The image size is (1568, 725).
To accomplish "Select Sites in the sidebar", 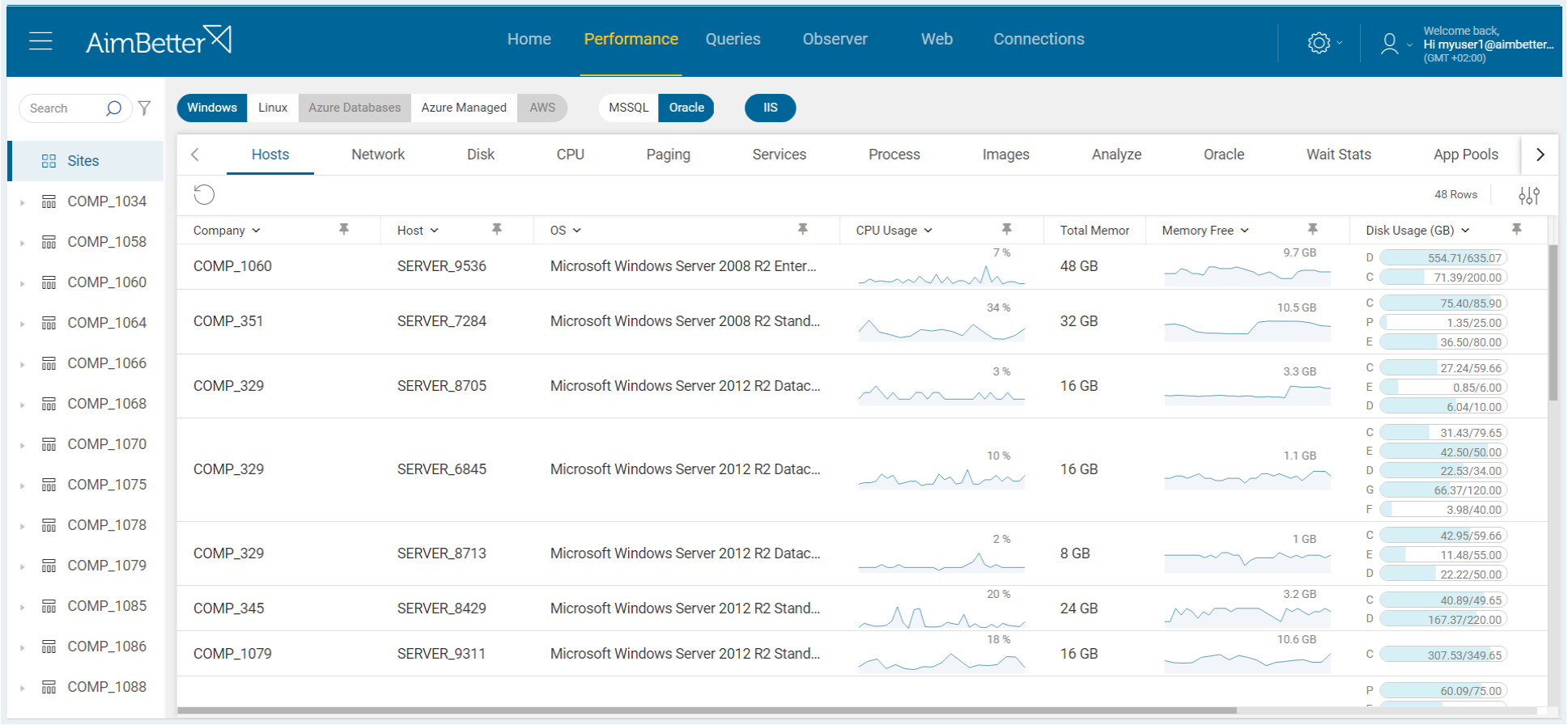I will pos(83,161).
